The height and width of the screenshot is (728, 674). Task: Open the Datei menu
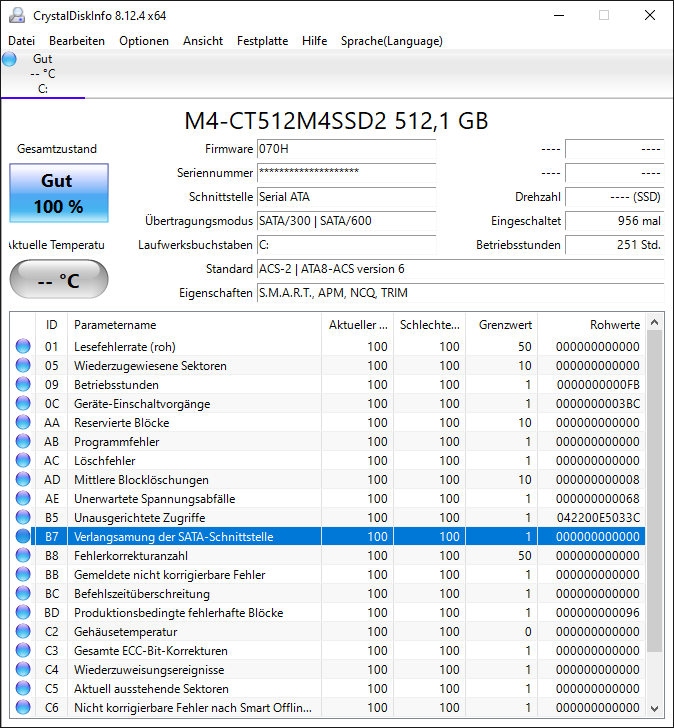[21, 41]
